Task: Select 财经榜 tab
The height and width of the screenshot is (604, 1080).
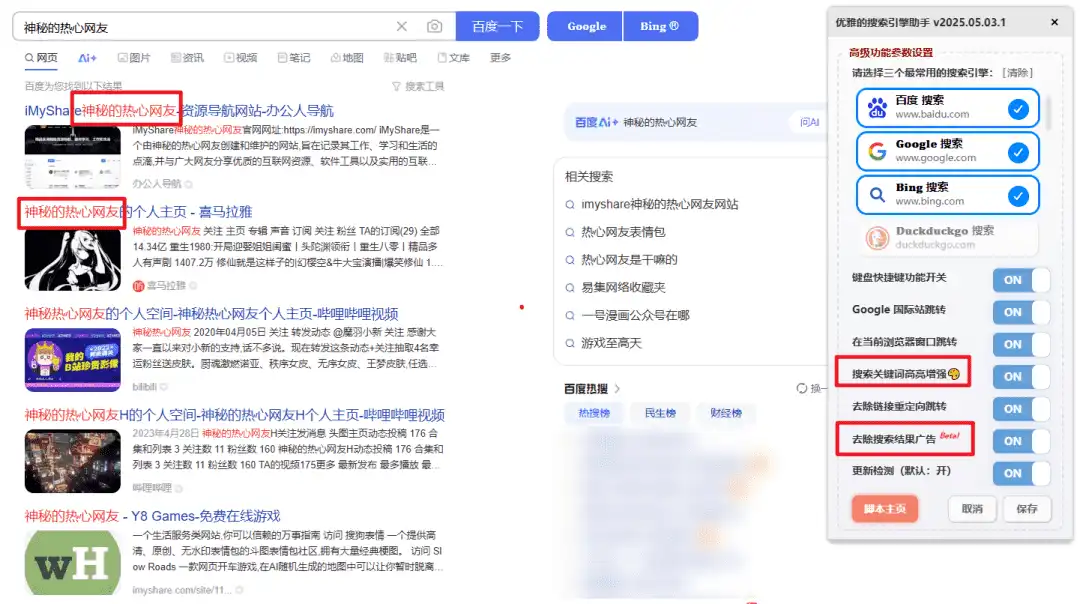Action: (x=726, y=413)
